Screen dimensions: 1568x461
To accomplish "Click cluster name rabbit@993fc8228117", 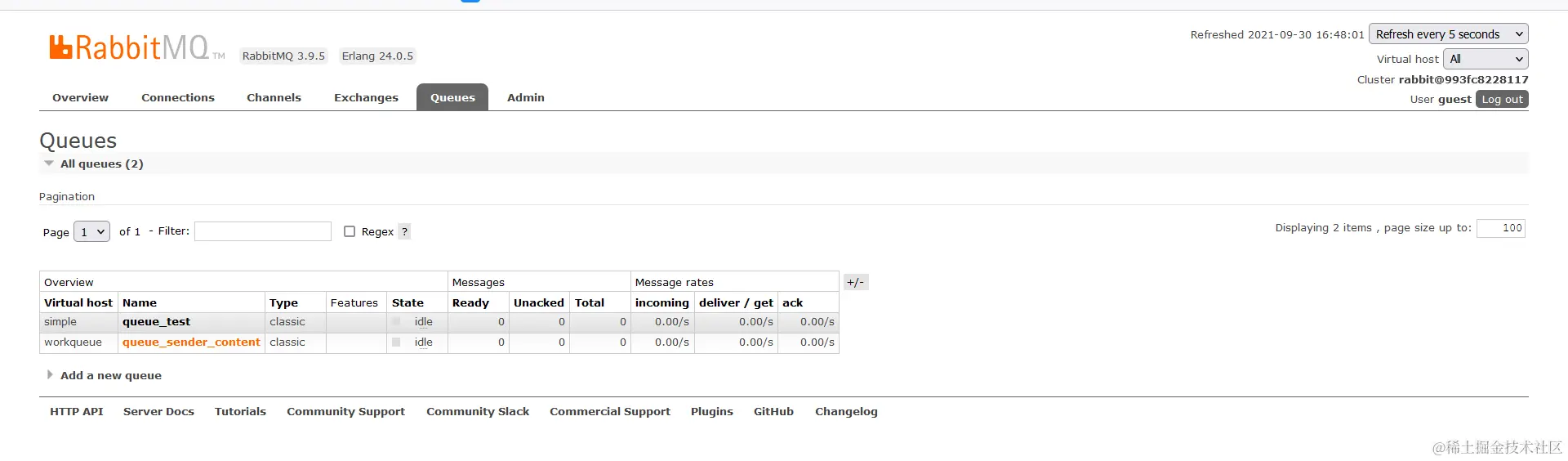I will (1463, 79).
